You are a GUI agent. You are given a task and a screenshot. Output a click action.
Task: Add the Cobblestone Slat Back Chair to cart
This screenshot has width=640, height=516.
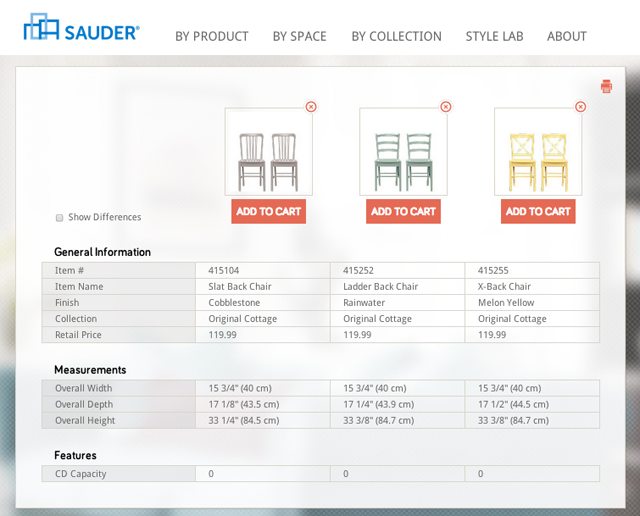(x=269, y=211)
